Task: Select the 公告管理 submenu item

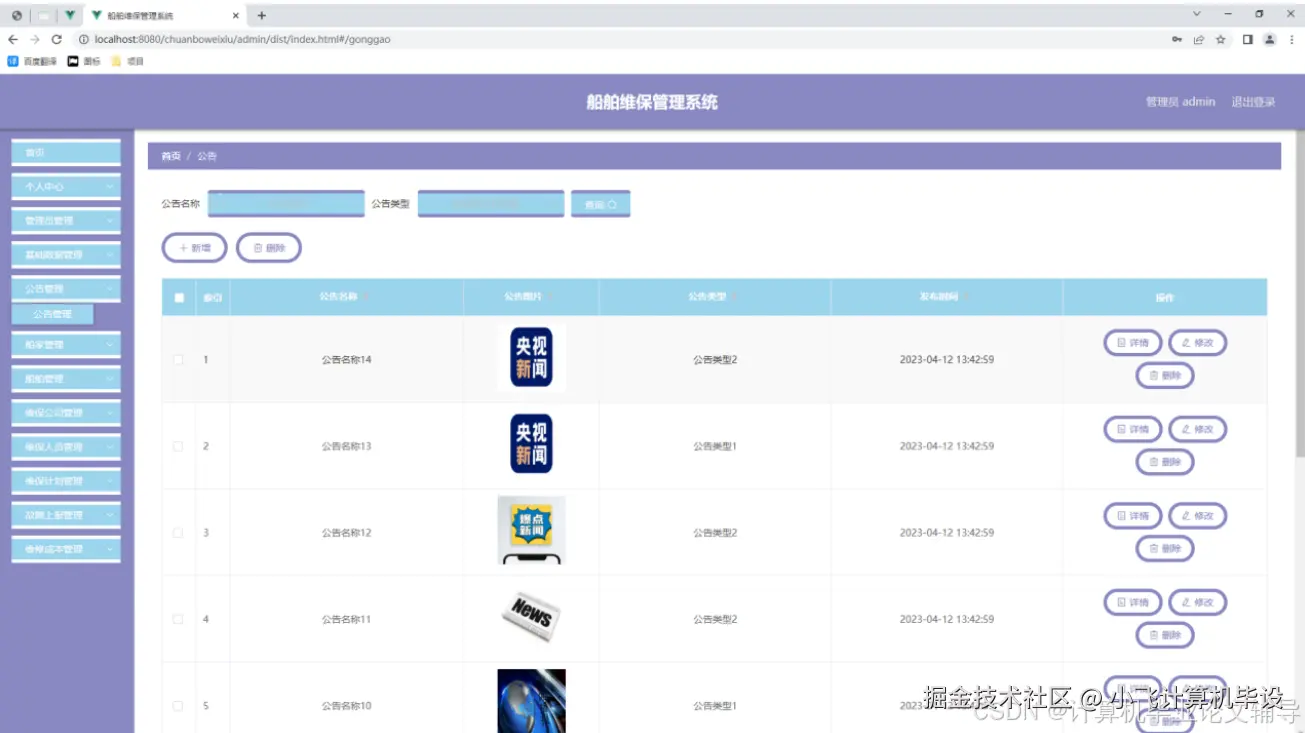Action: coord(53,314)
